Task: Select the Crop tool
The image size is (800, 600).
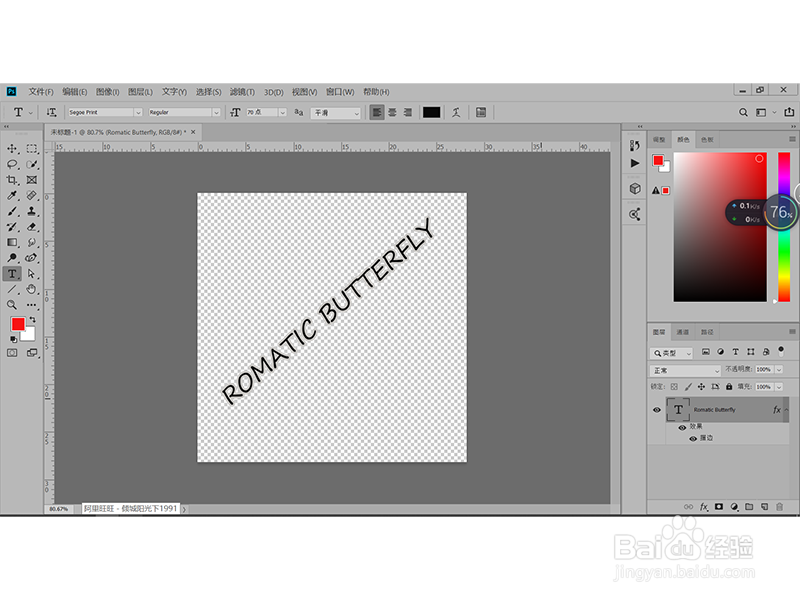Action: (x=12, y=180)
